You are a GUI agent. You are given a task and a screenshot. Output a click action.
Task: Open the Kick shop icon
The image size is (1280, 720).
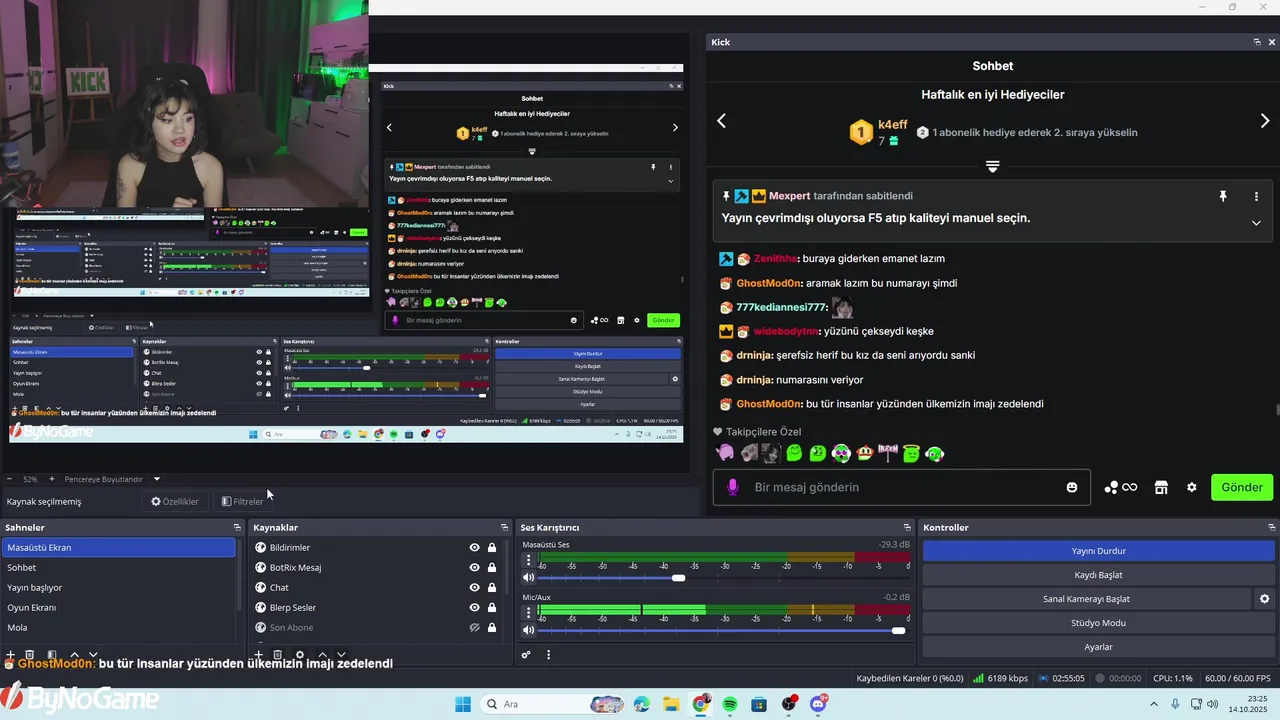coord(1161,487)
